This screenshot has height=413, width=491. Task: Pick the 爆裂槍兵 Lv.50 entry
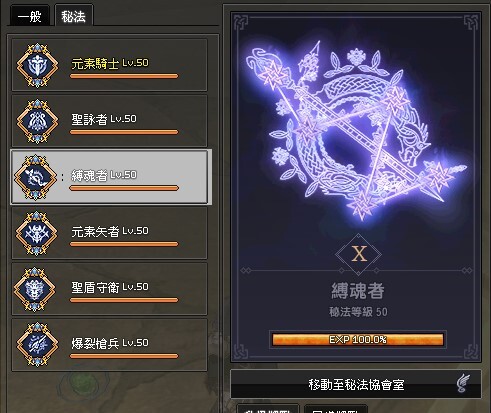pos(109,345)
